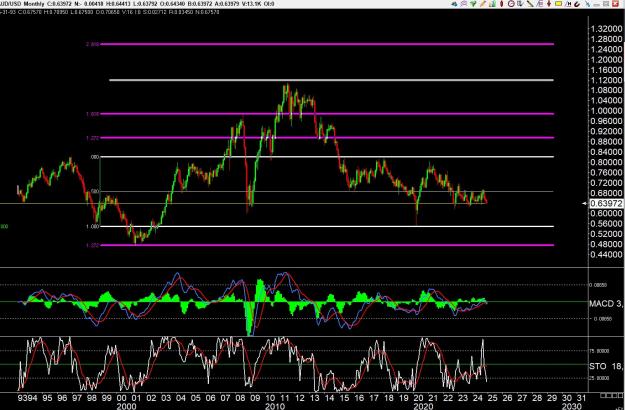The image size is (625, 410).
Task: Click the 2020 year label on time axis
Action: [423, 406]
